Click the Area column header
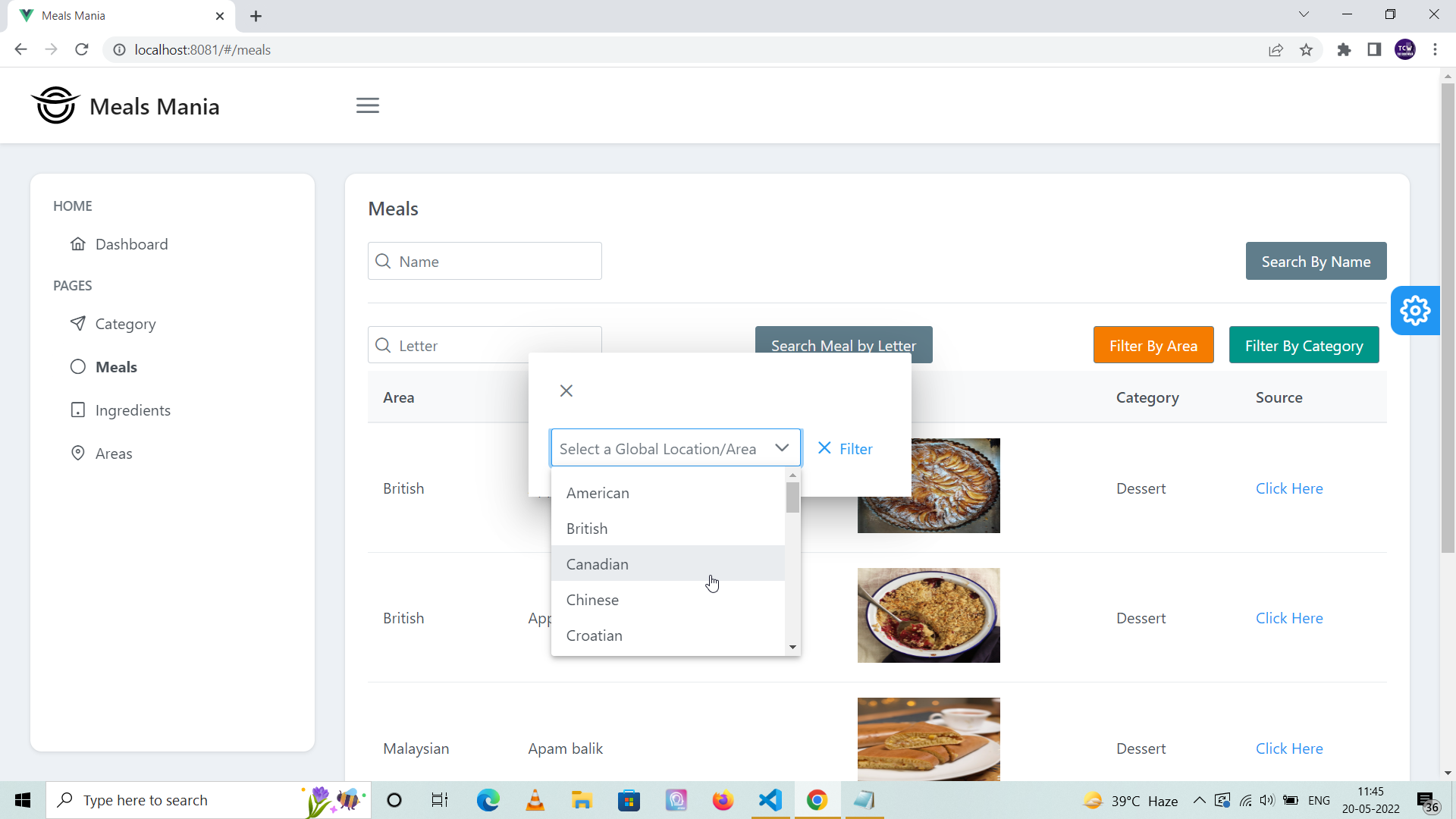1456x819 pixels. coord(398,397)
